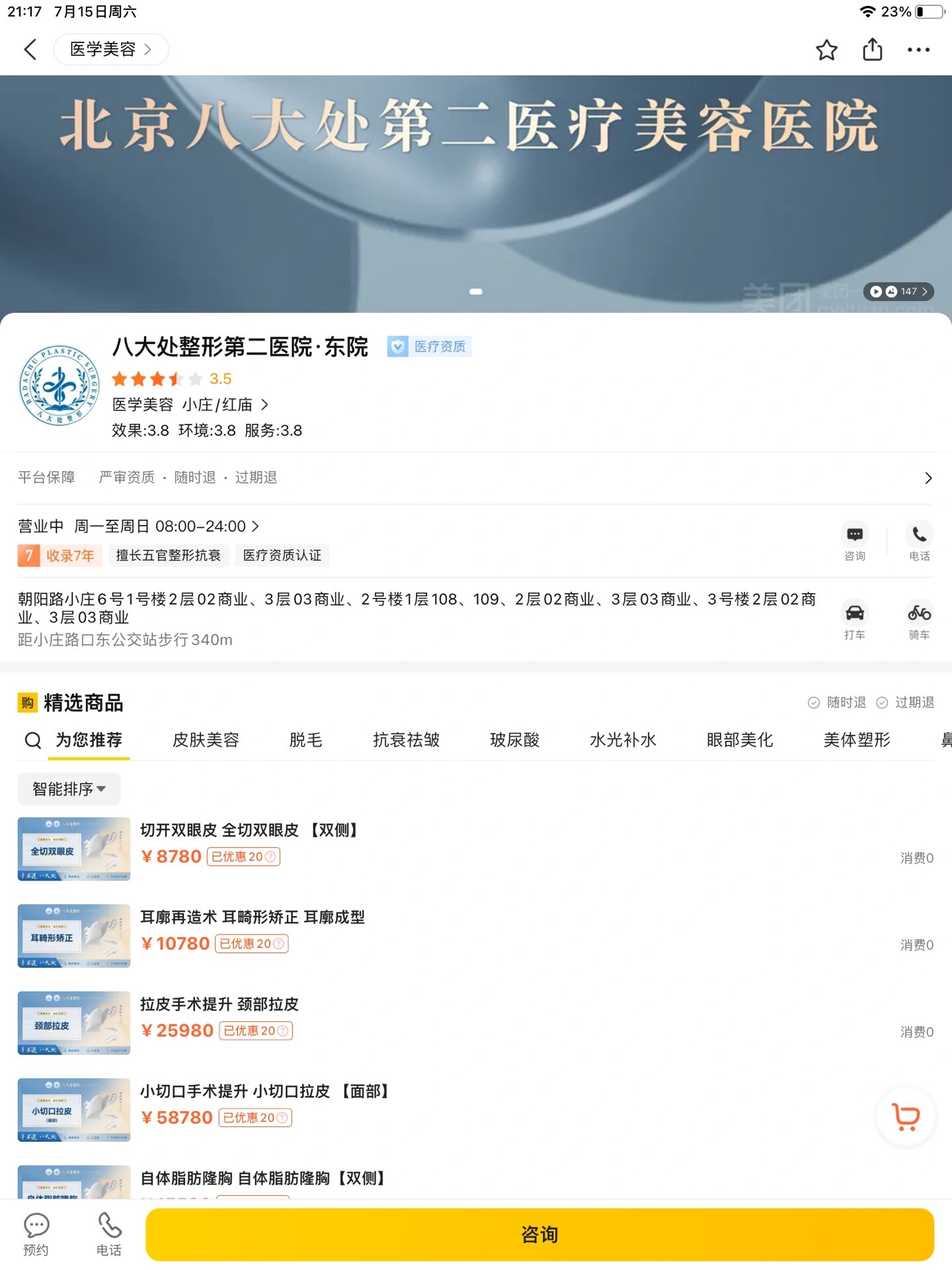Tap the 3.5 star rating

(x=172, y=379)
